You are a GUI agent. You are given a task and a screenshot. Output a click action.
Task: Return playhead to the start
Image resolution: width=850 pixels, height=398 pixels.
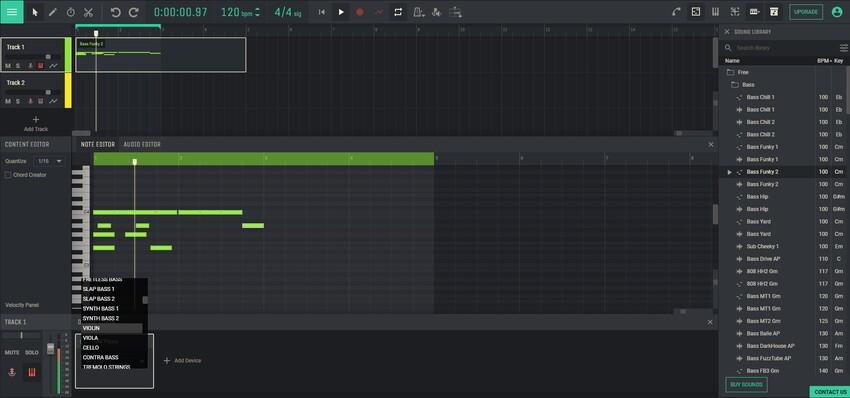pos(321,12)
